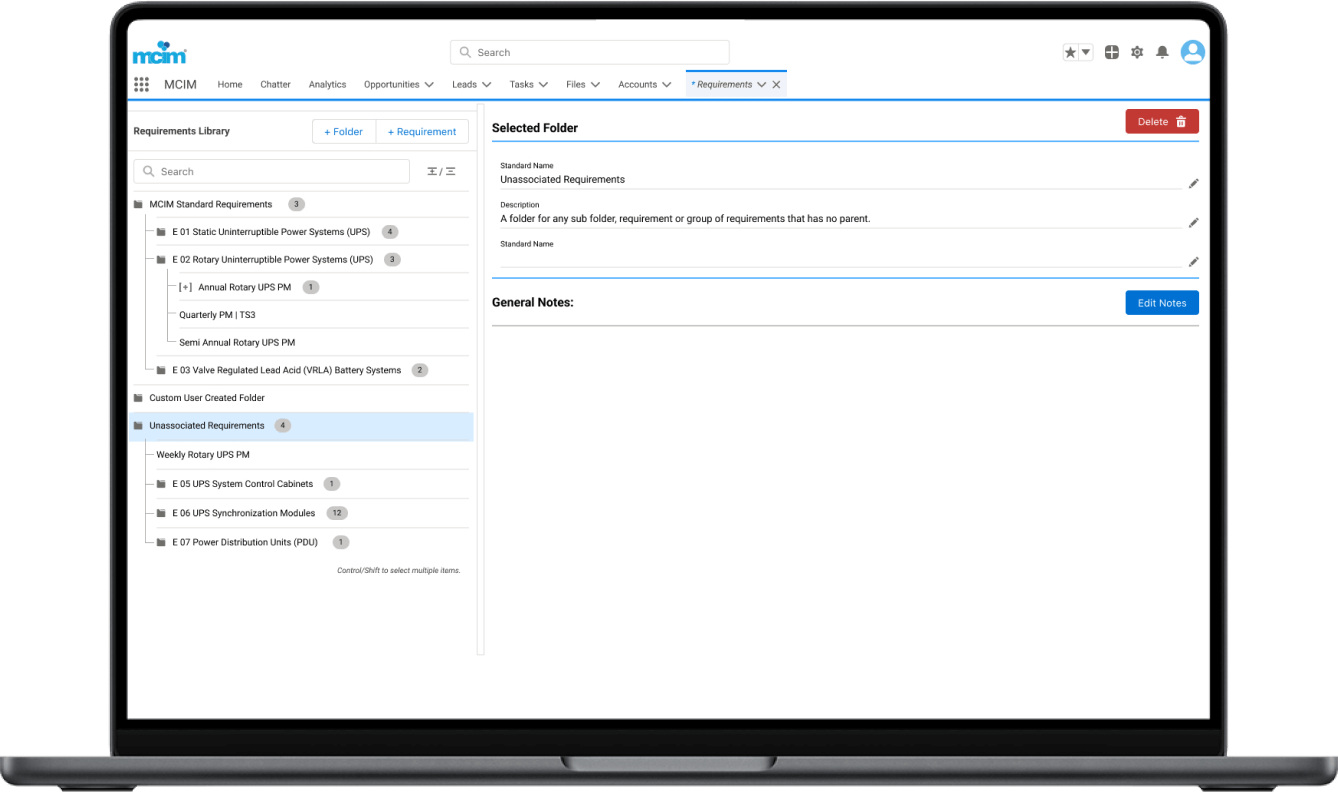Click the E 06 count badge showing 12
This screenshot has width=1338, height=792.
click(337, 513)
